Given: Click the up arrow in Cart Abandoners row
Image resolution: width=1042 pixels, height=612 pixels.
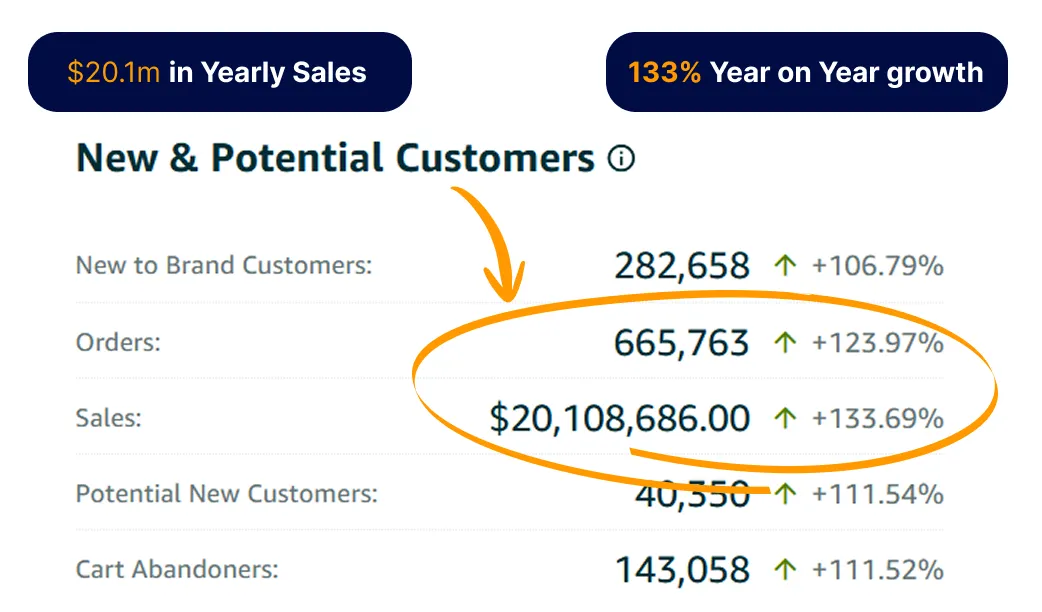Looking at the screenshot, I should point(785,569).
